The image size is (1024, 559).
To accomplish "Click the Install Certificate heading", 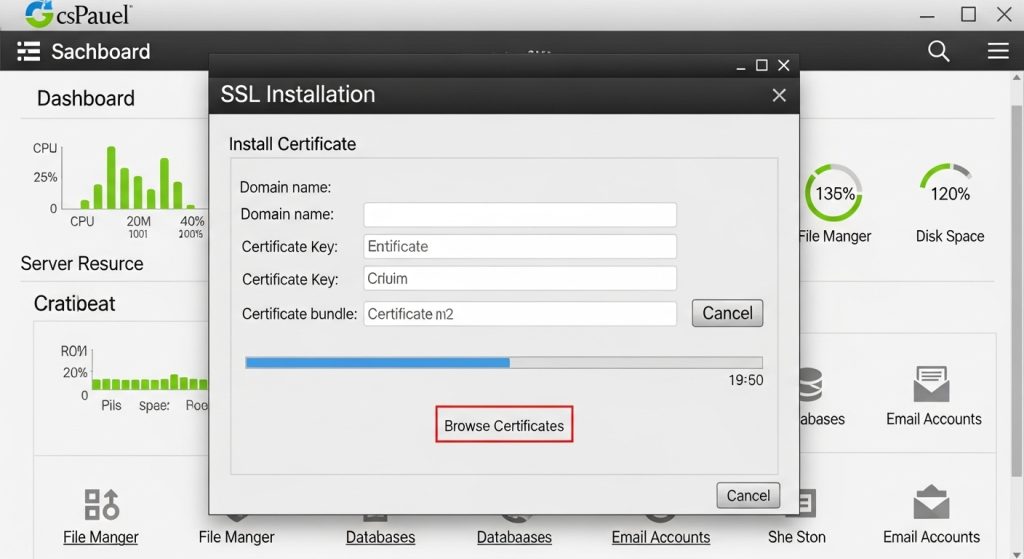I will pos(292,144).
